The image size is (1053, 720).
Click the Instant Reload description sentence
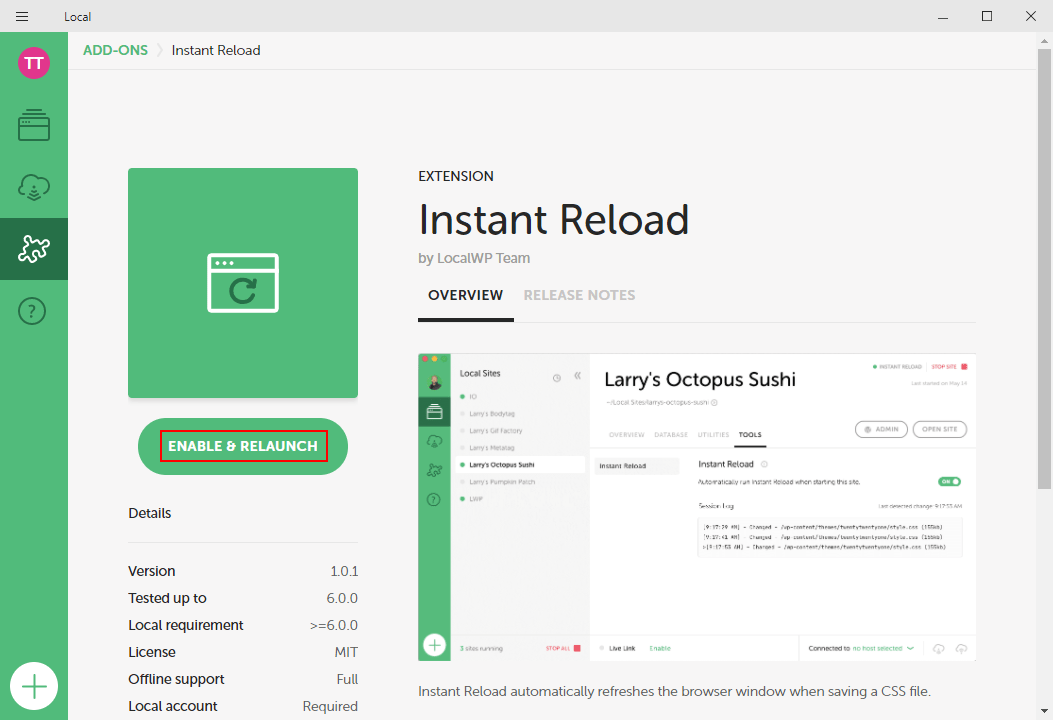click(x=674, y=692)
